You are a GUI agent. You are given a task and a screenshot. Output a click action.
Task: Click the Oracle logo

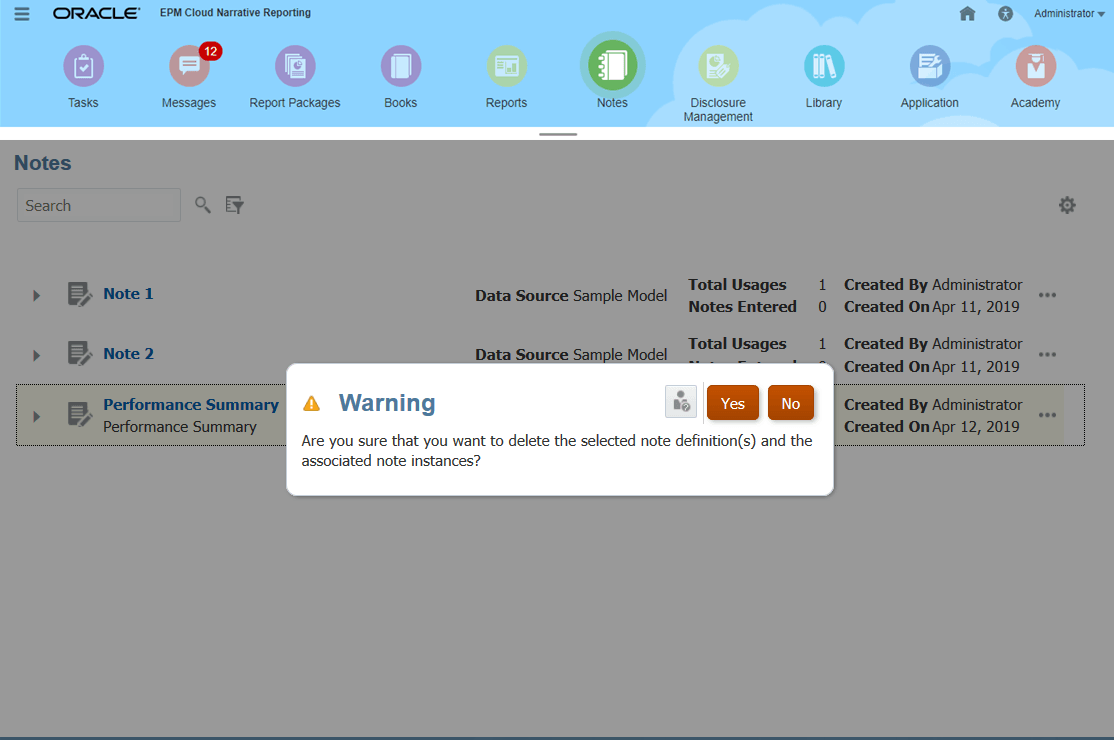[x=96, y=13]
